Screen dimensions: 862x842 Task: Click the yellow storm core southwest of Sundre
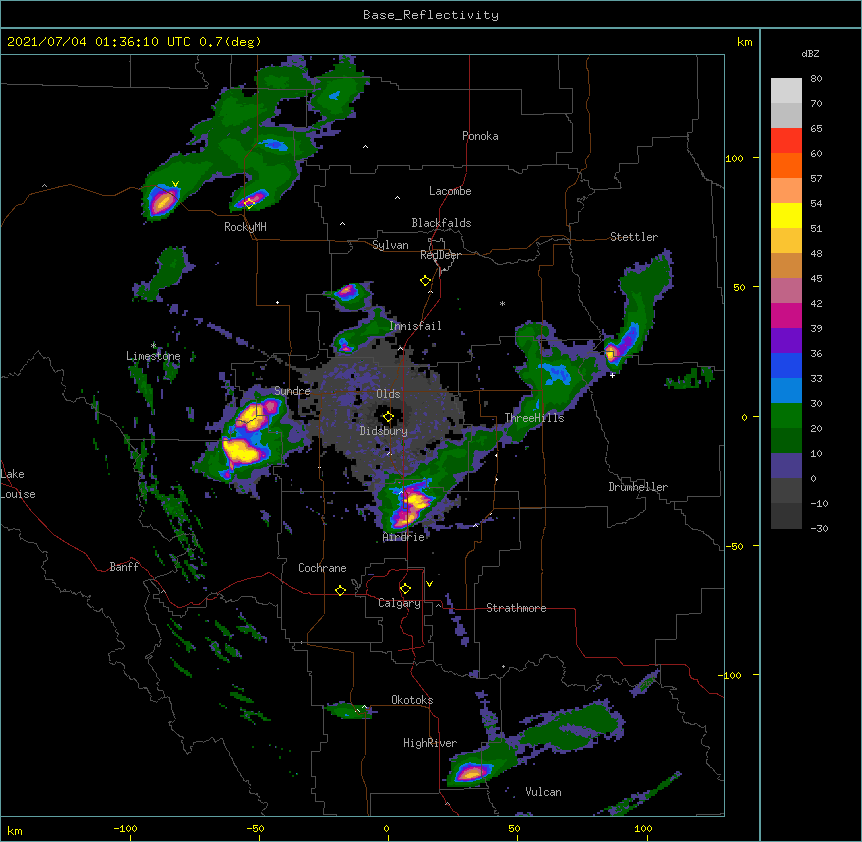[x=242, y=451]
